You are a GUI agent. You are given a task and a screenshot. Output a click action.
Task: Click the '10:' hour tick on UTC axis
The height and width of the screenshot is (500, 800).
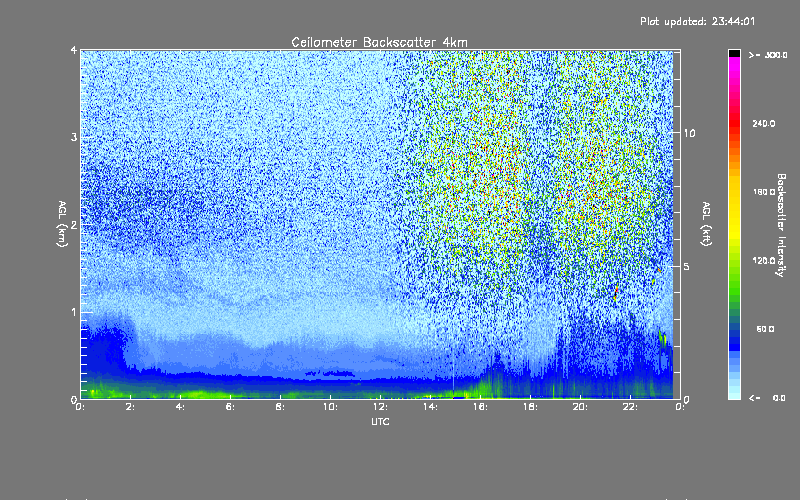pos(330,407)
